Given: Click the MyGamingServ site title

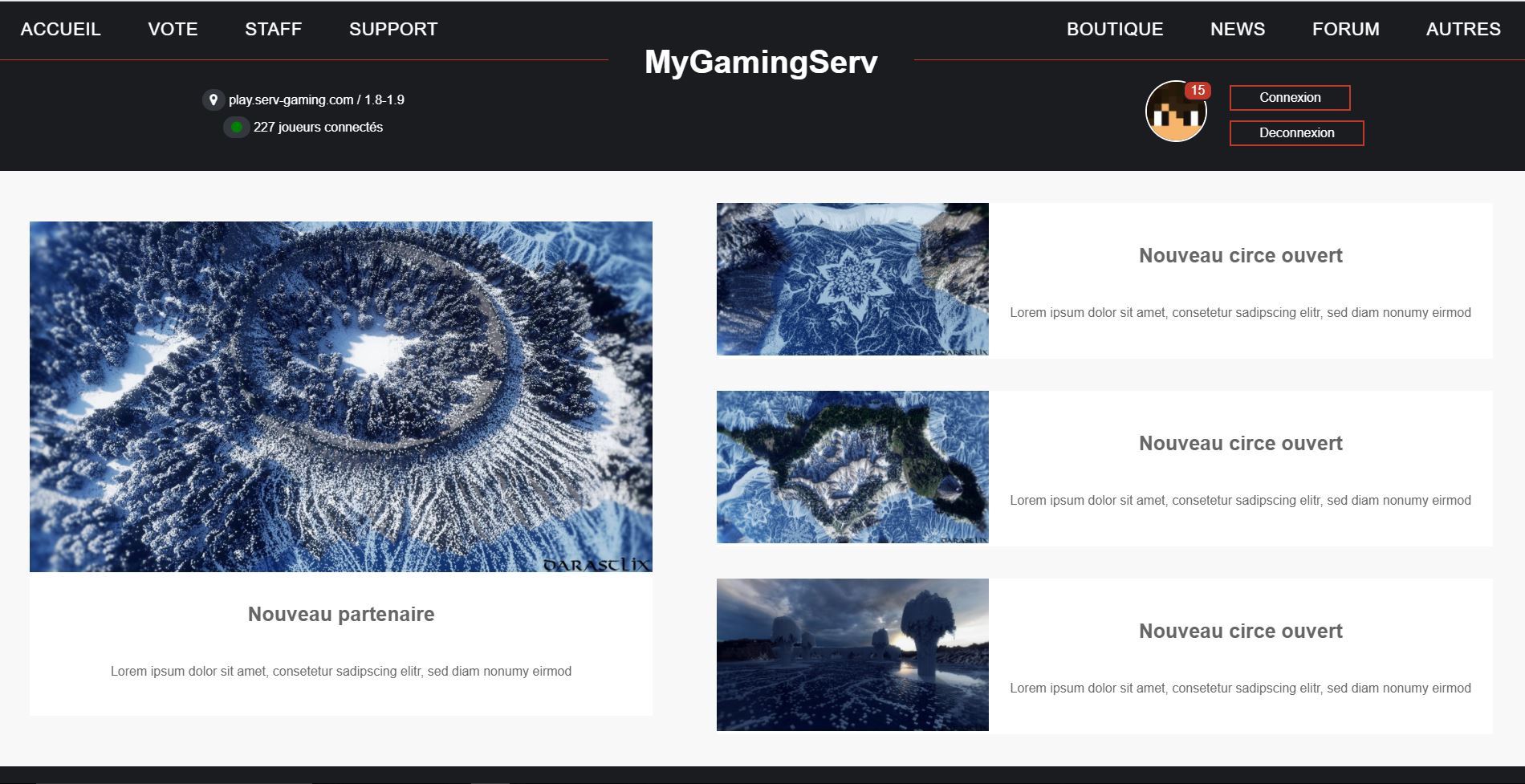Looking at the screenshot, I should coord(761,62).
